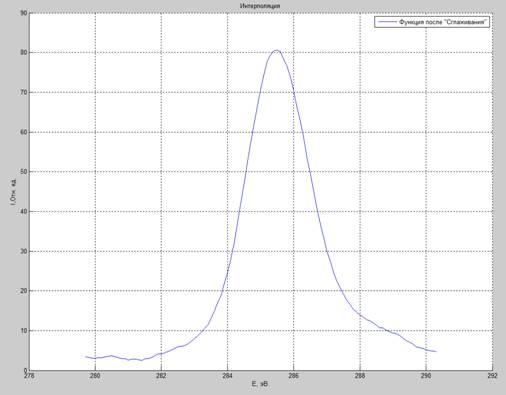
Task: Click x-axis tick label 286
Action: click(294, 376)
